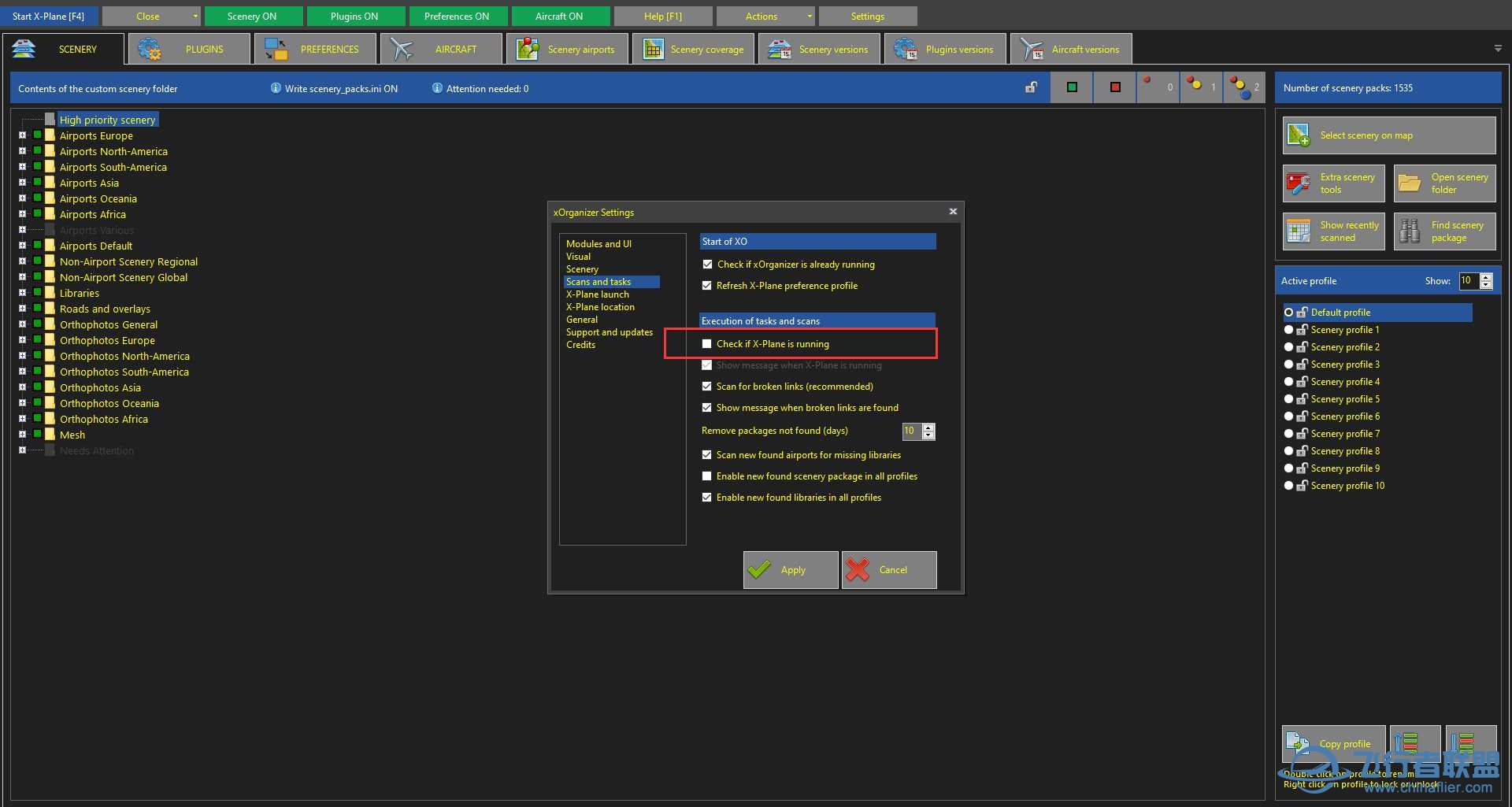Click the Show profiles count field
Viewport: 1512px width, 807px height.
coord(1469,280)
